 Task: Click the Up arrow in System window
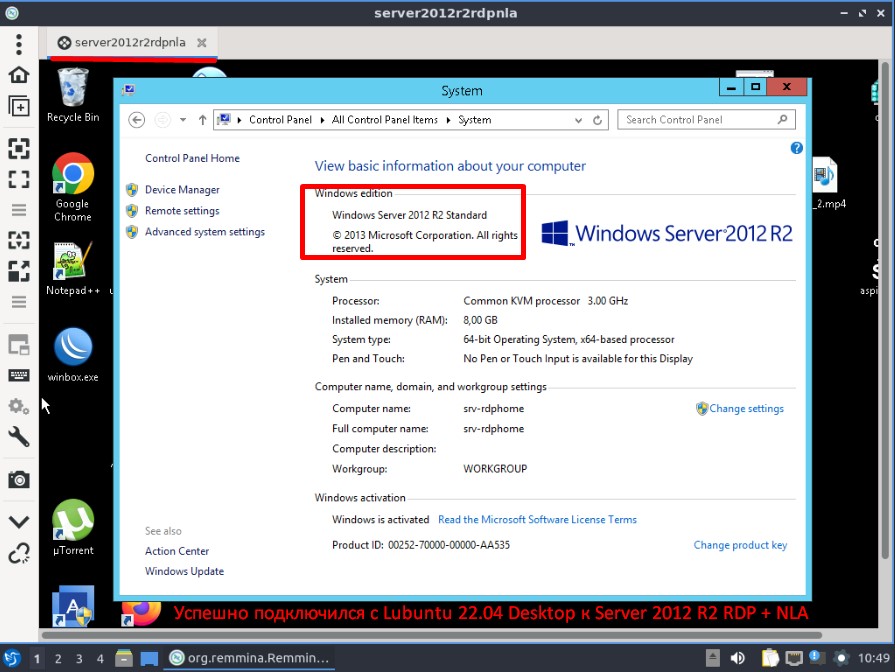[x=202, y=120]
